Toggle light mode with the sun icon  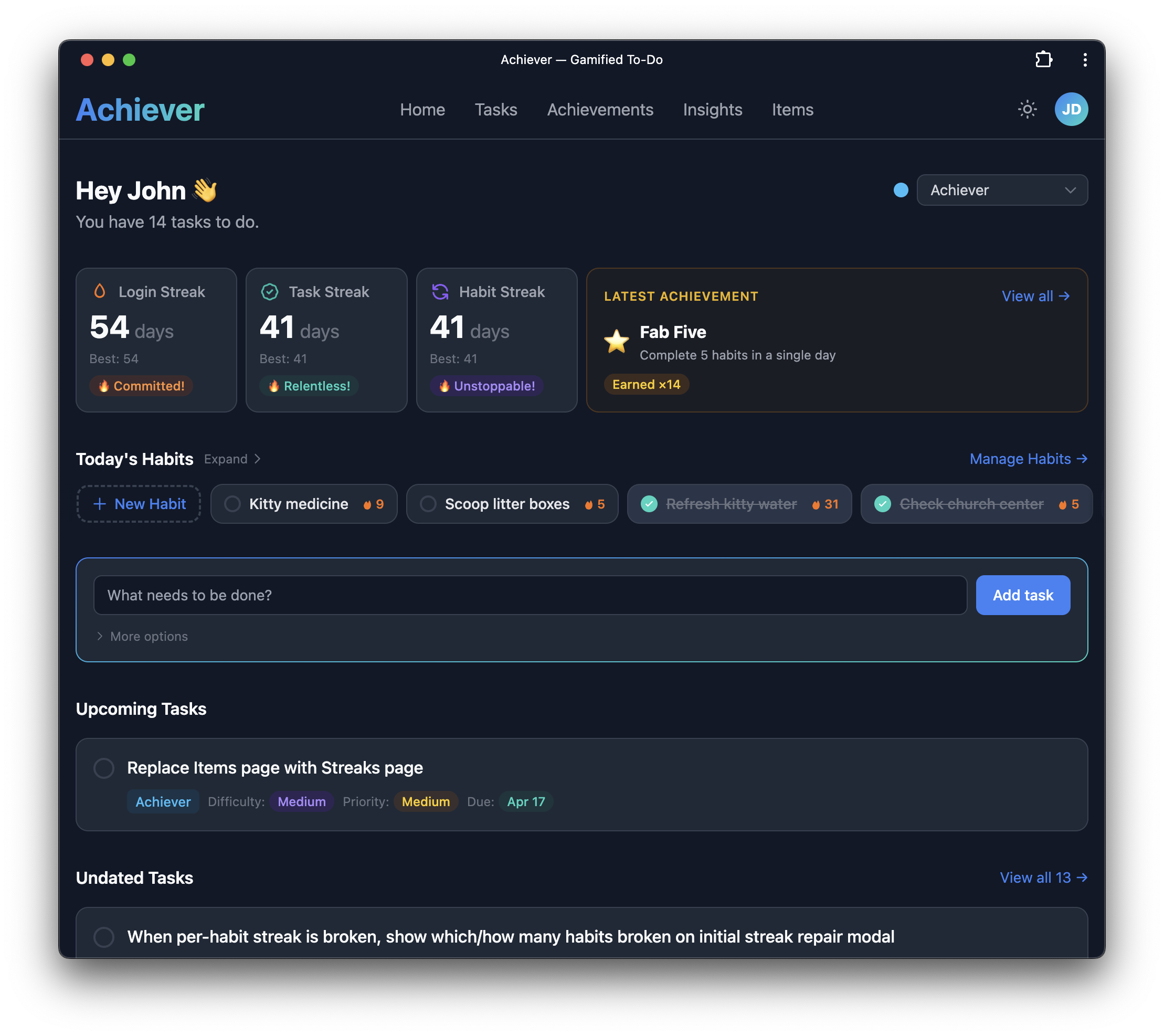[x=1027, y=109]
